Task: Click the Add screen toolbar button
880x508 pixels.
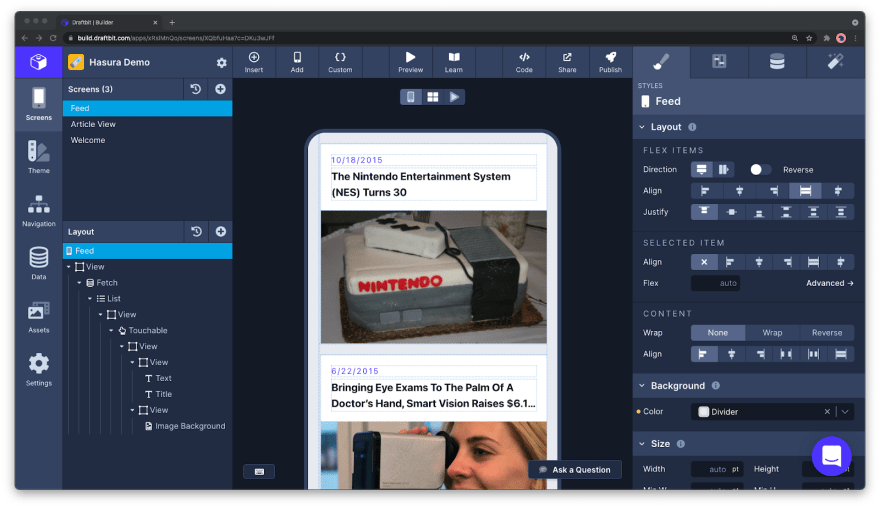Action: (x=297, y=62)
